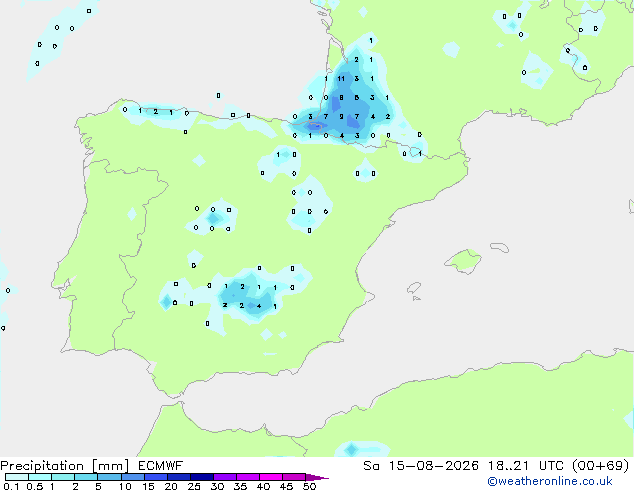The width and height of the screenshot is (634, 490).
Task: Select the 40–45 mm magenta swatch
Action: [271, 477]
